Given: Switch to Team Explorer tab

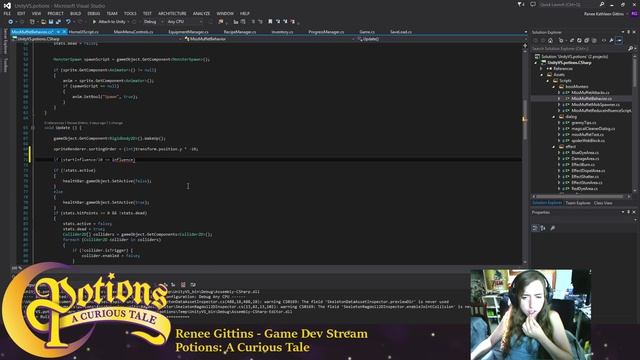Looking at the screenshot, I should pos(578,203).
